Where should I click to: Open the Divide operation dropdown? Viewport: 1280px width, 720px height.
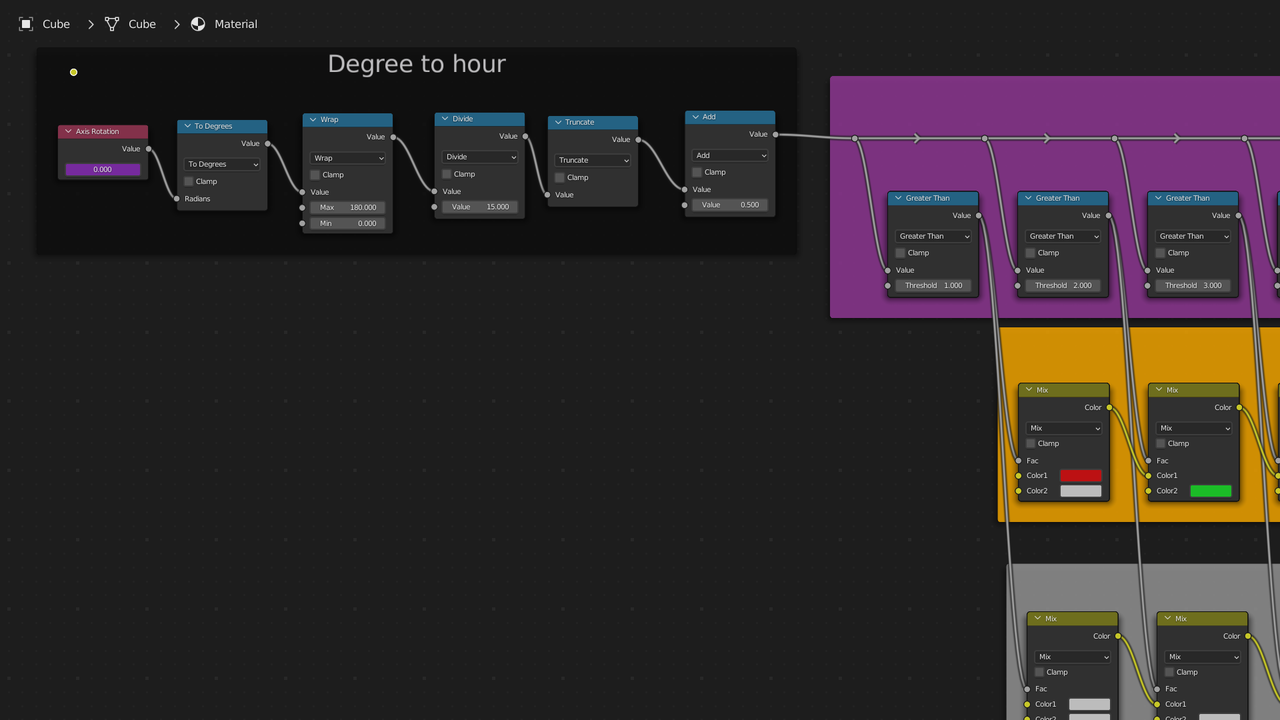tap(480, 157)
